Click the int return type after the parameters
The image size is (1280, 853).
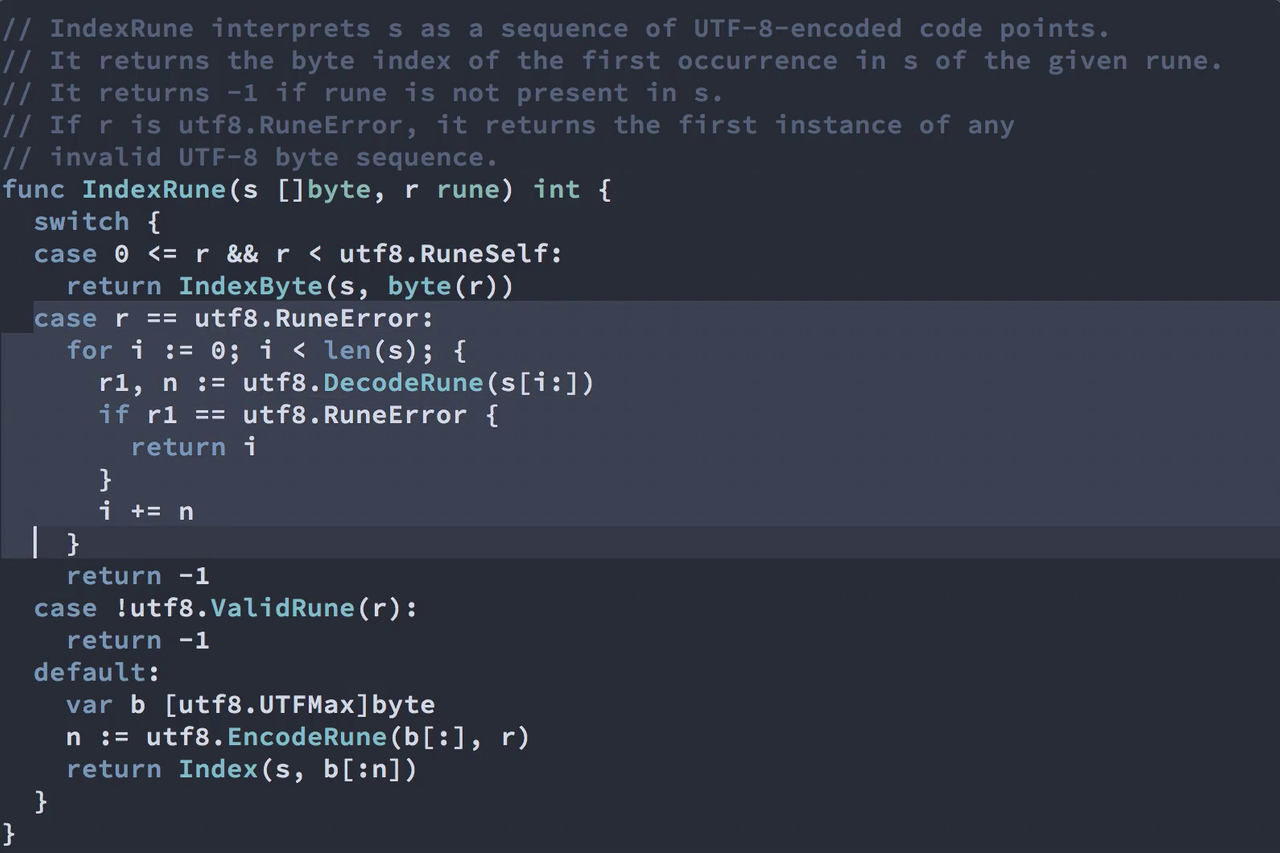tap(556, 189)
